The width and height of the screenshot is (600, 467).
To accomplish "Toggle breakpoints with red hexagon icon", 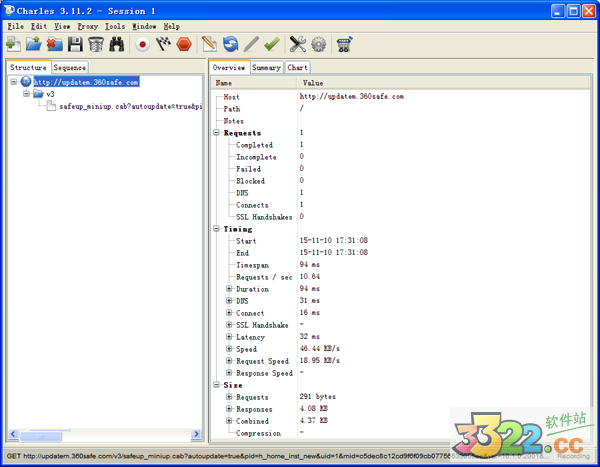I will pos(184,44).
